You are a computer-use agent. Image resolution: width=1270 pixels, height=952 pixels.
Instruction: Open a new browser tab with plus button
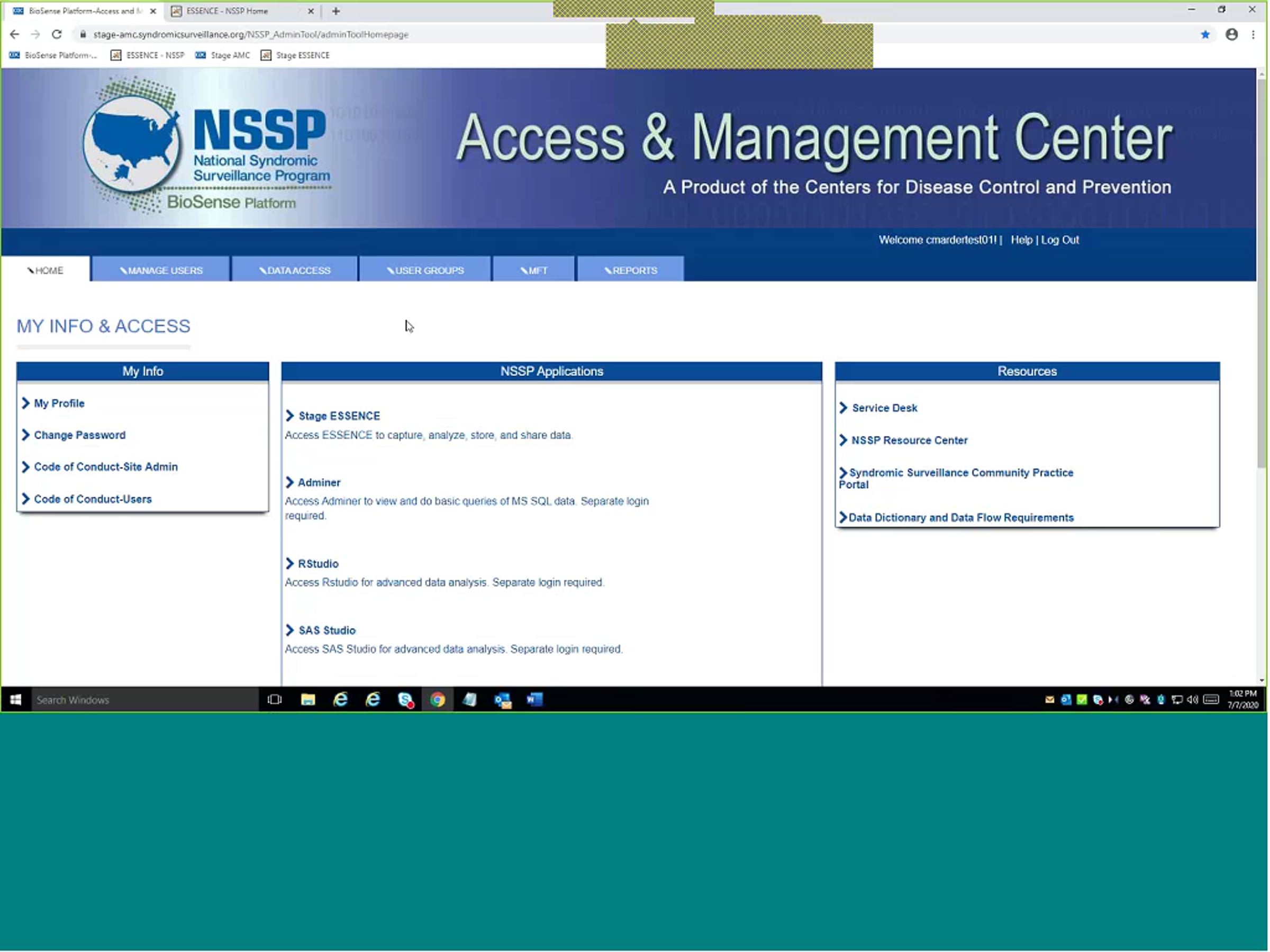tap(336, 11)
